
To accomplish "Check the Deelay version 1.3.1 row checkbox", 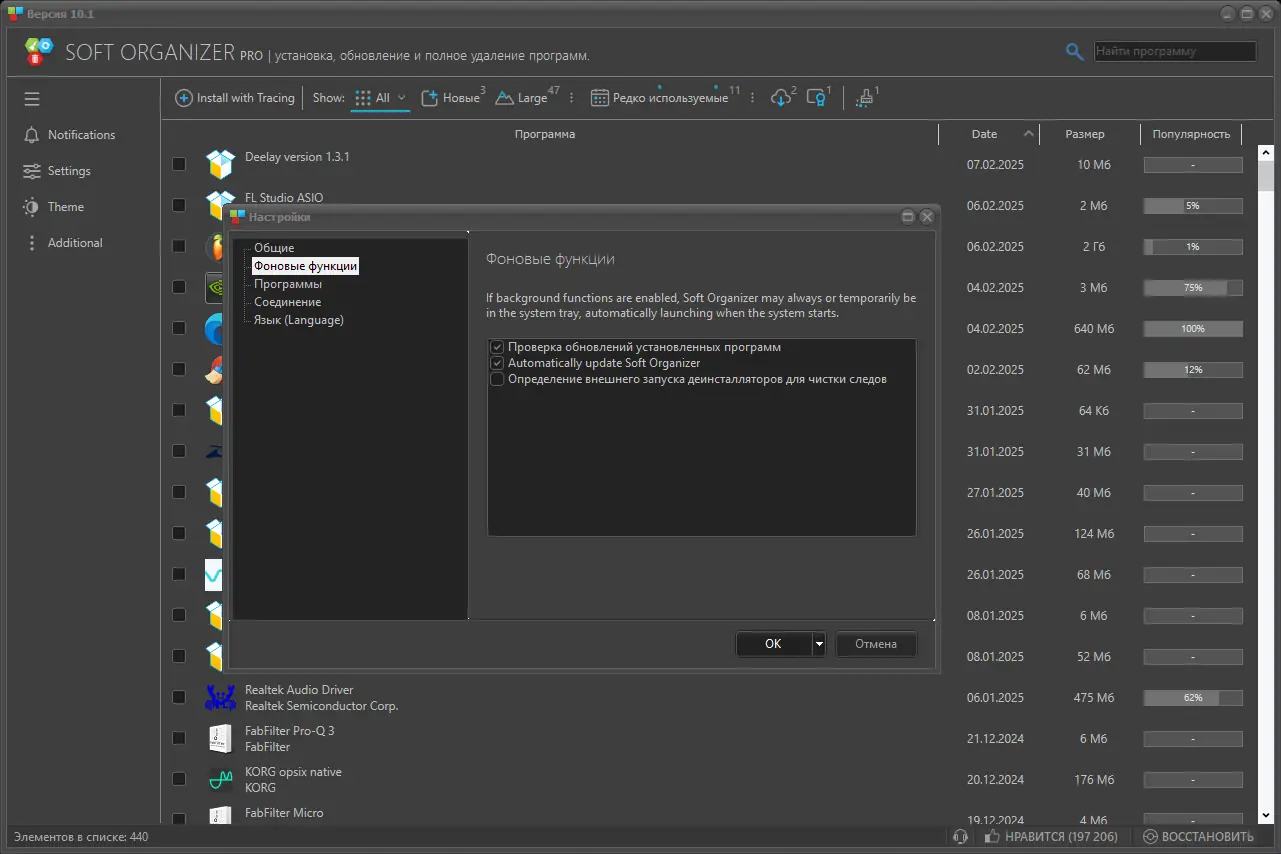I will point(179,164).
